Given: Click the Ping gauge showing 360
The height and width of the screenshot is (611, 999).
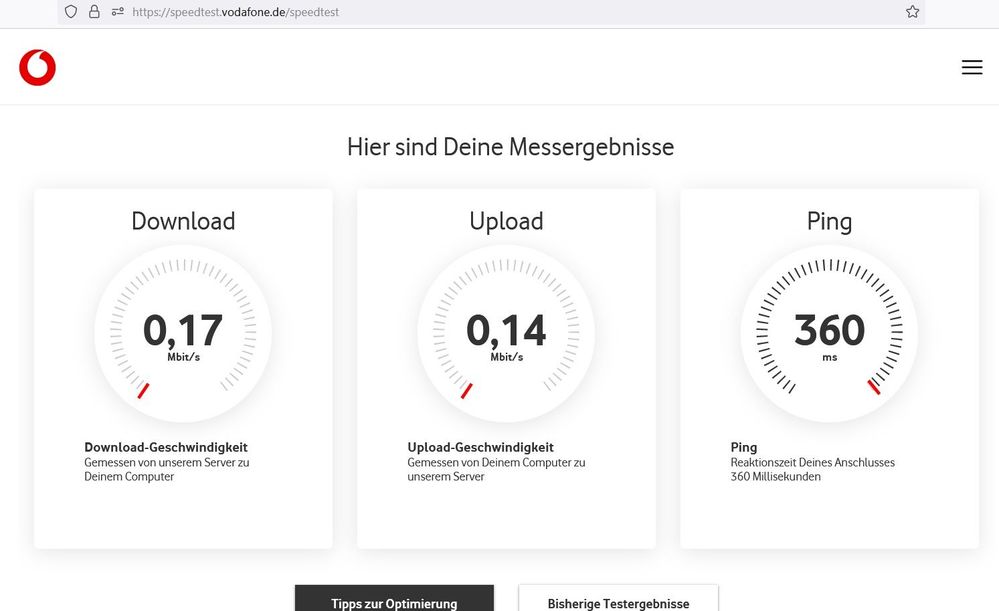Looking at the screenshot, I should (829, 333).
